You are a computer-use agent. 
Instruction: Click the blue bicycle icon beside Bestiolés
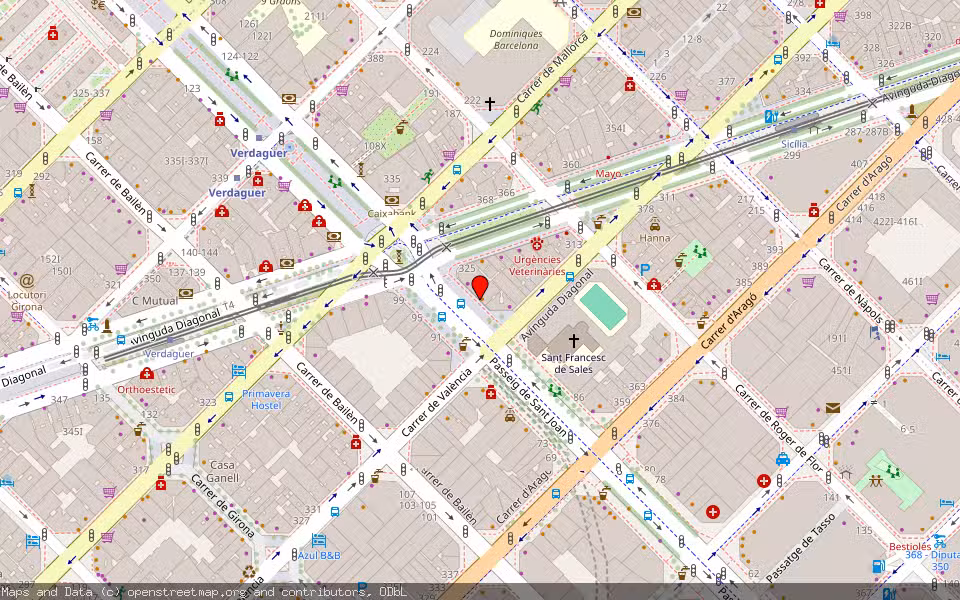(939, 542)
